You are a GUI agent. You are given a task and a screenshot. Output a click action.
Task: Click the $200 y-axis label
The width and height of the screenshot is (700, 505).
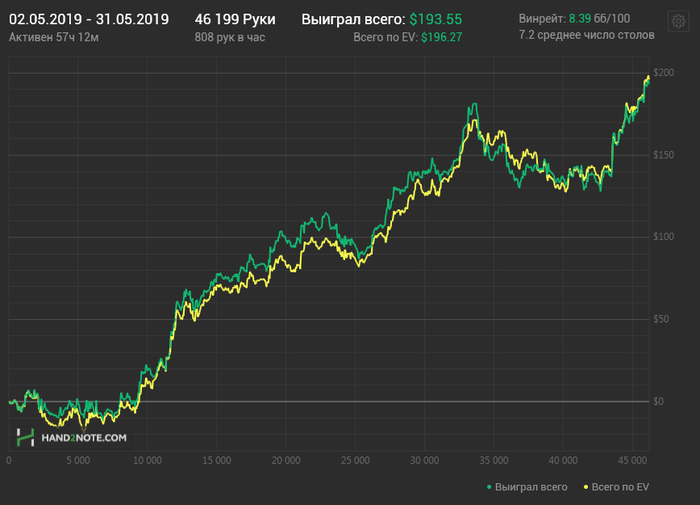coord(663,73)
